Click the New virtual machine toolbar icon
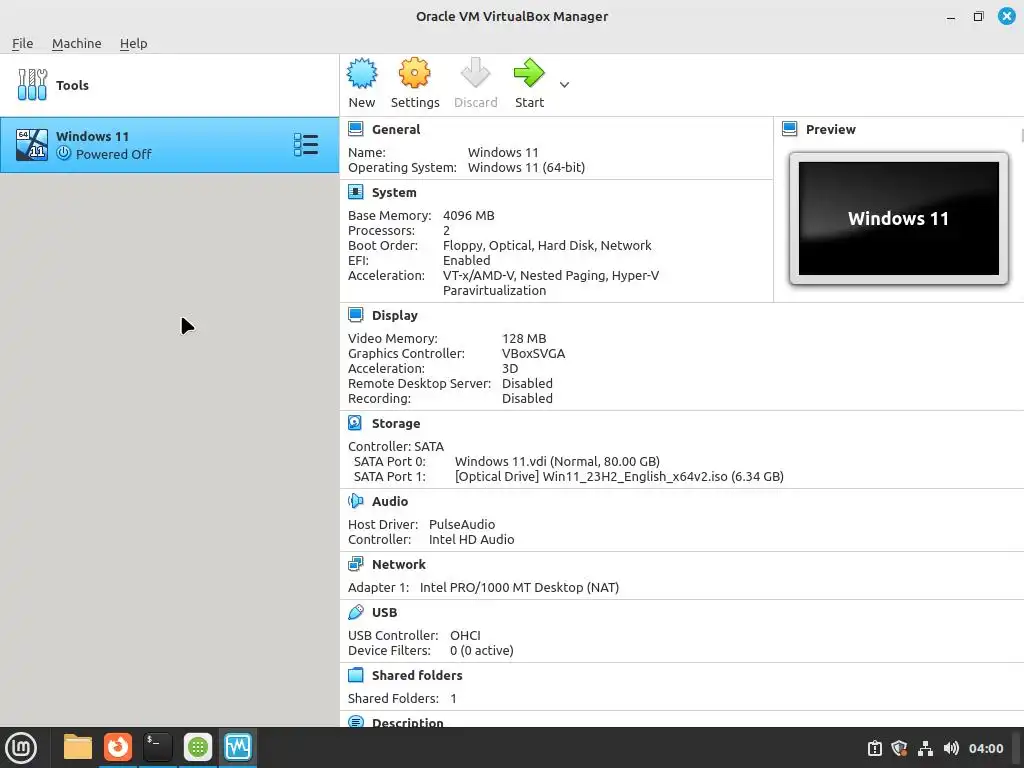The width and height of the screenshot is (1024, 768). tap(362, 73)
